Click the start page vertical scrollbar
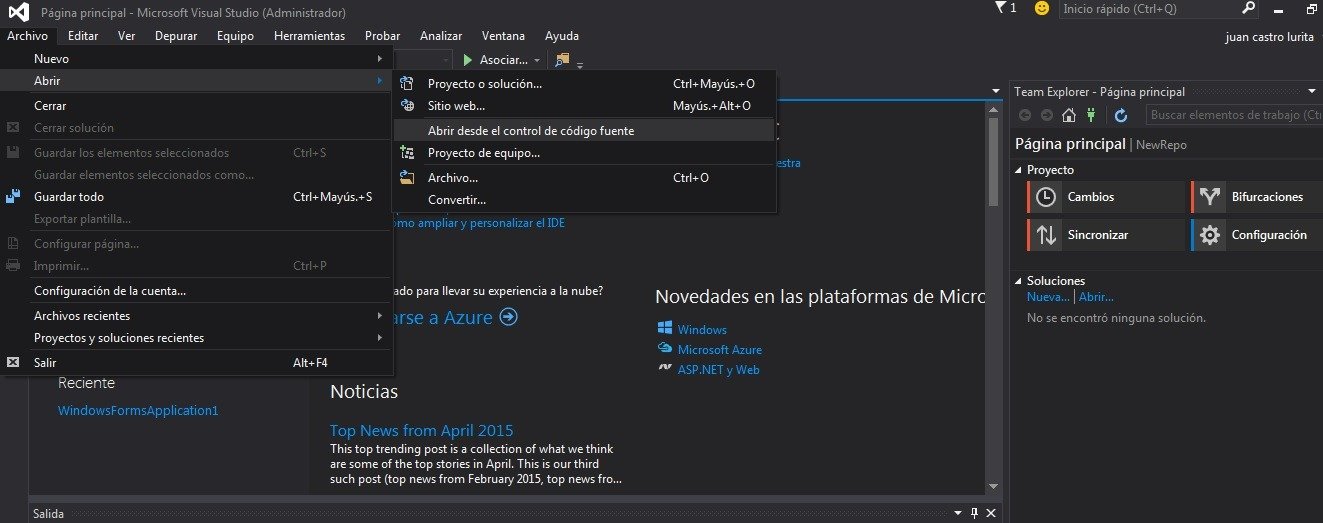Viewport: 1323px width, 523px height. 993,295
